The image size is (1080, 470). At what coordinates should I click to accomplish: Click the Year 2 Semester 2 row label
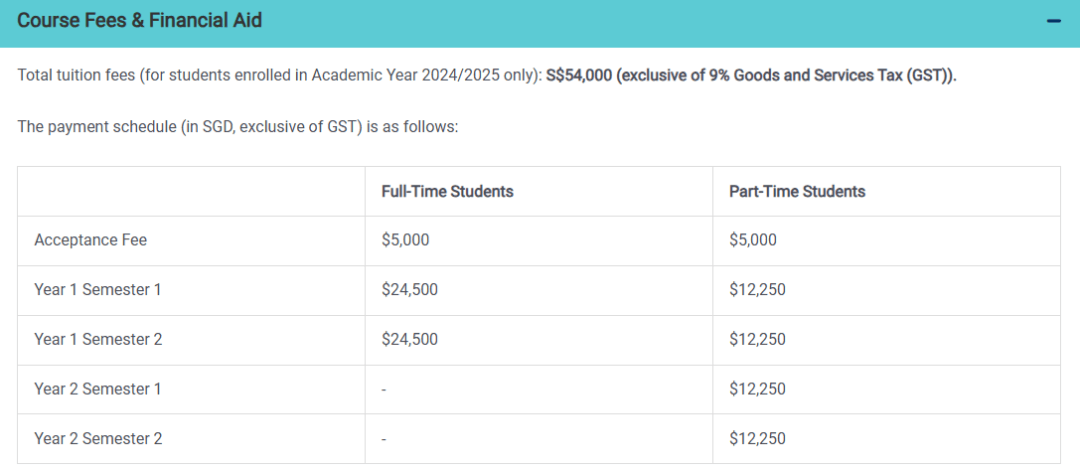click(x=98, y=439)
